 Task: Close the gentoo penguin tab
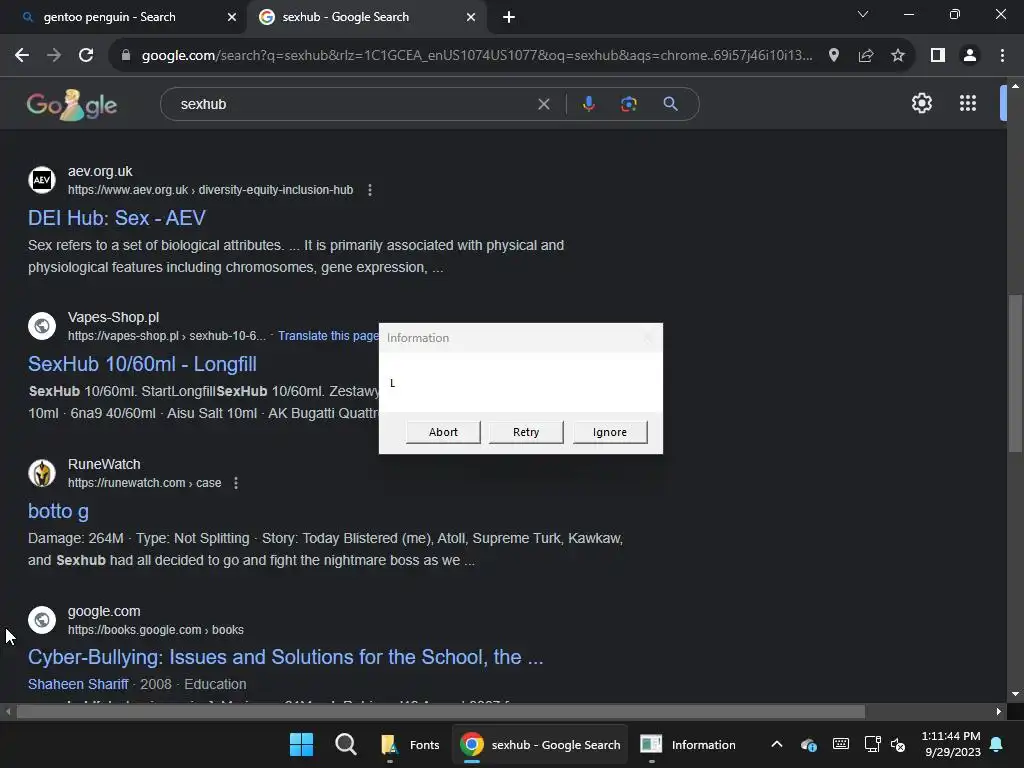[232, 17]
